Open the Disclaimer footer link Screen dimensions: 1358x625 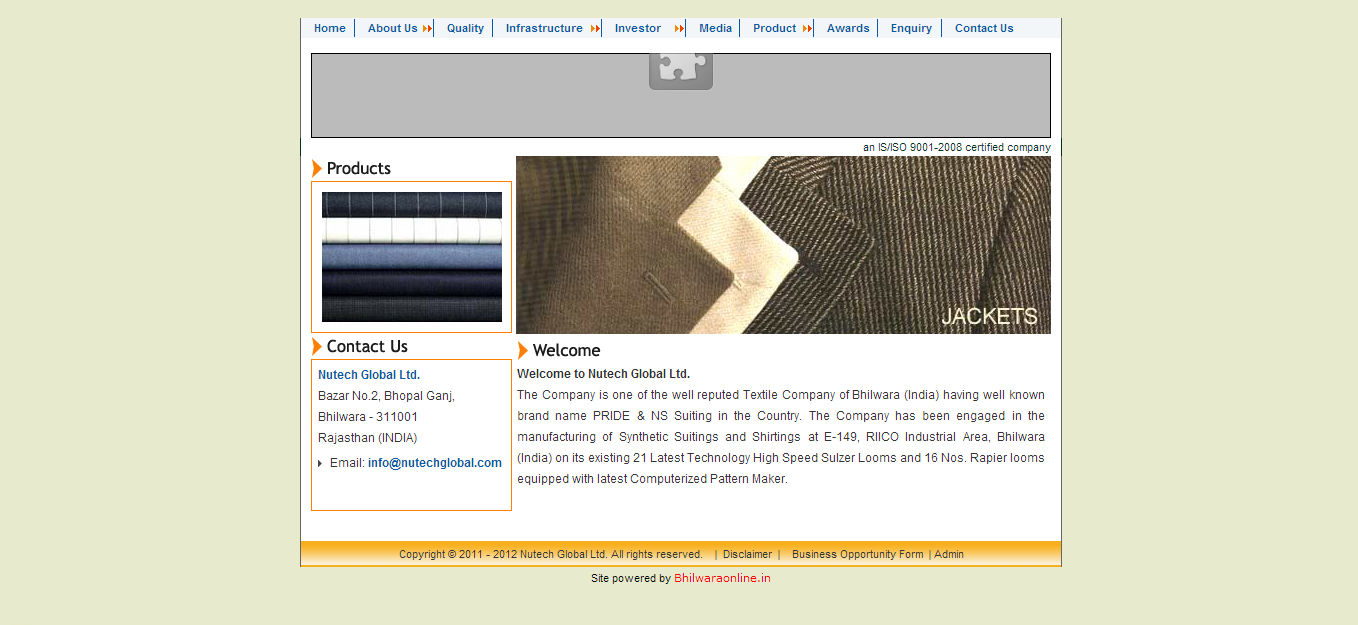(747, 554)
